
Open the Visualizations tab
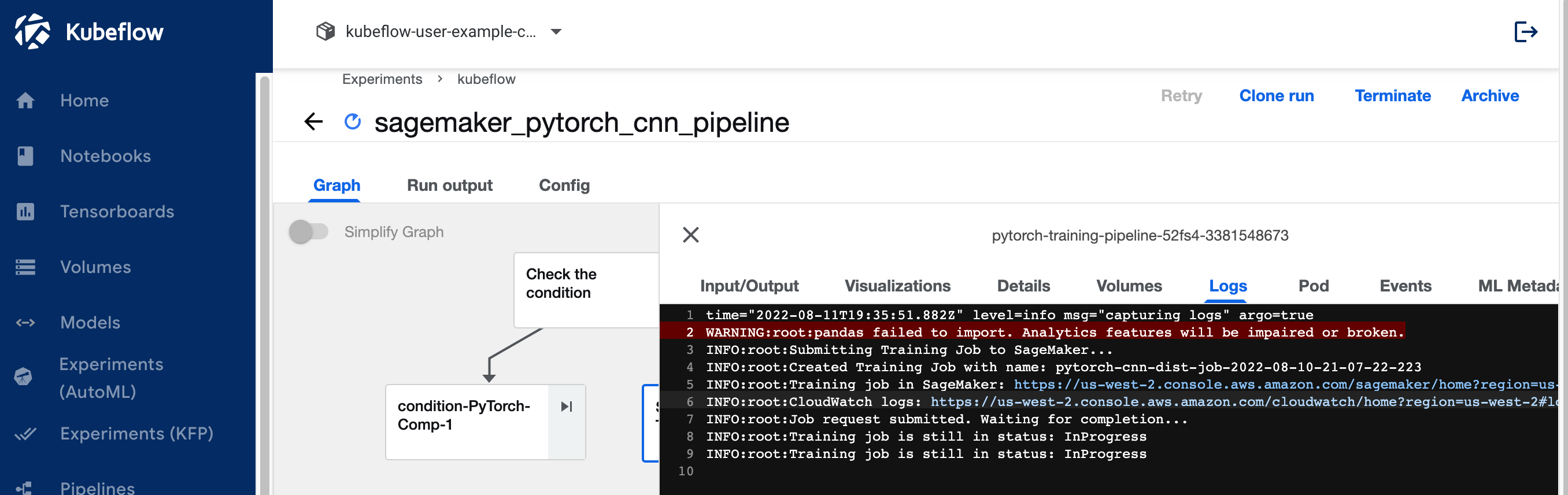click(898, 286)
